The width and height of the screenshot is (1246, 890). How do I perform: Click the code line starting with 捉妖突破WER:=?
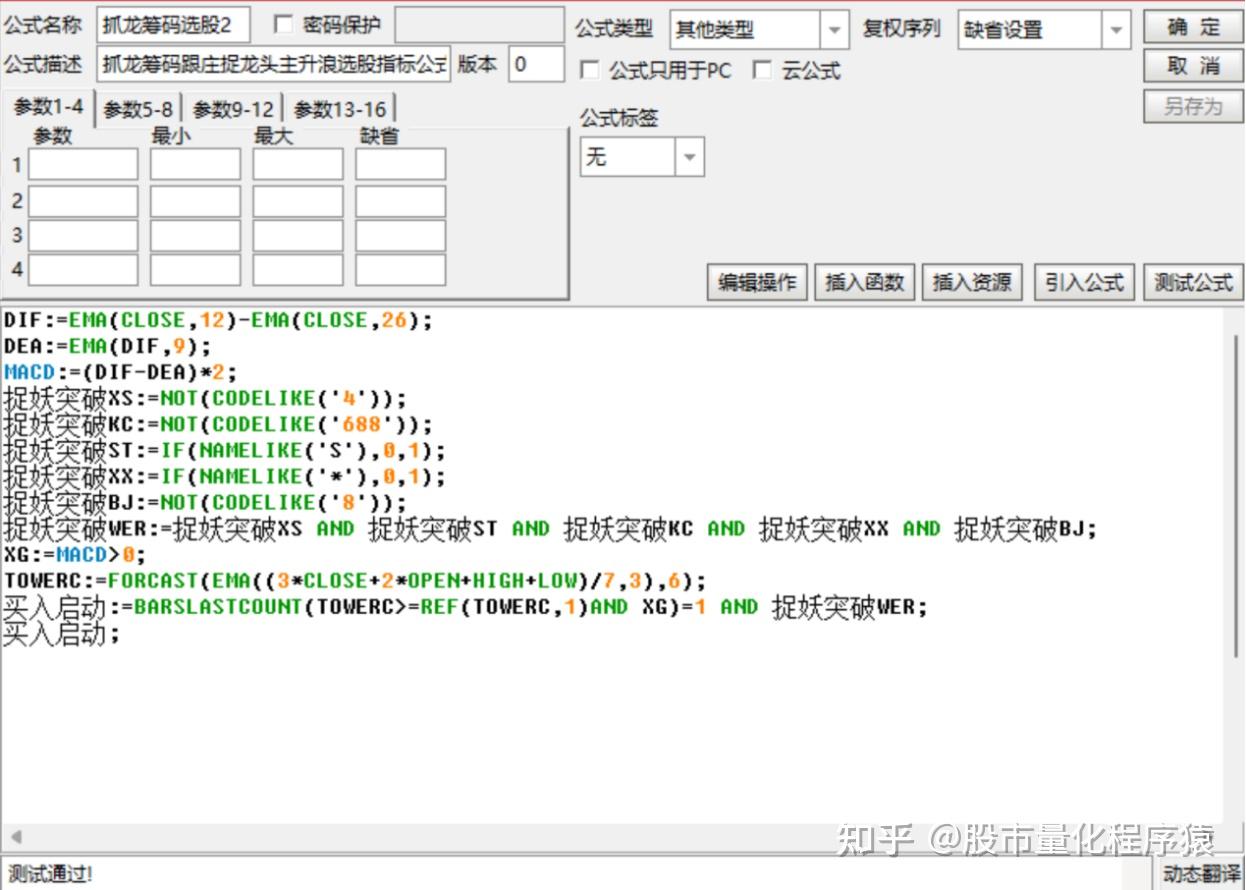click(550, 529)
